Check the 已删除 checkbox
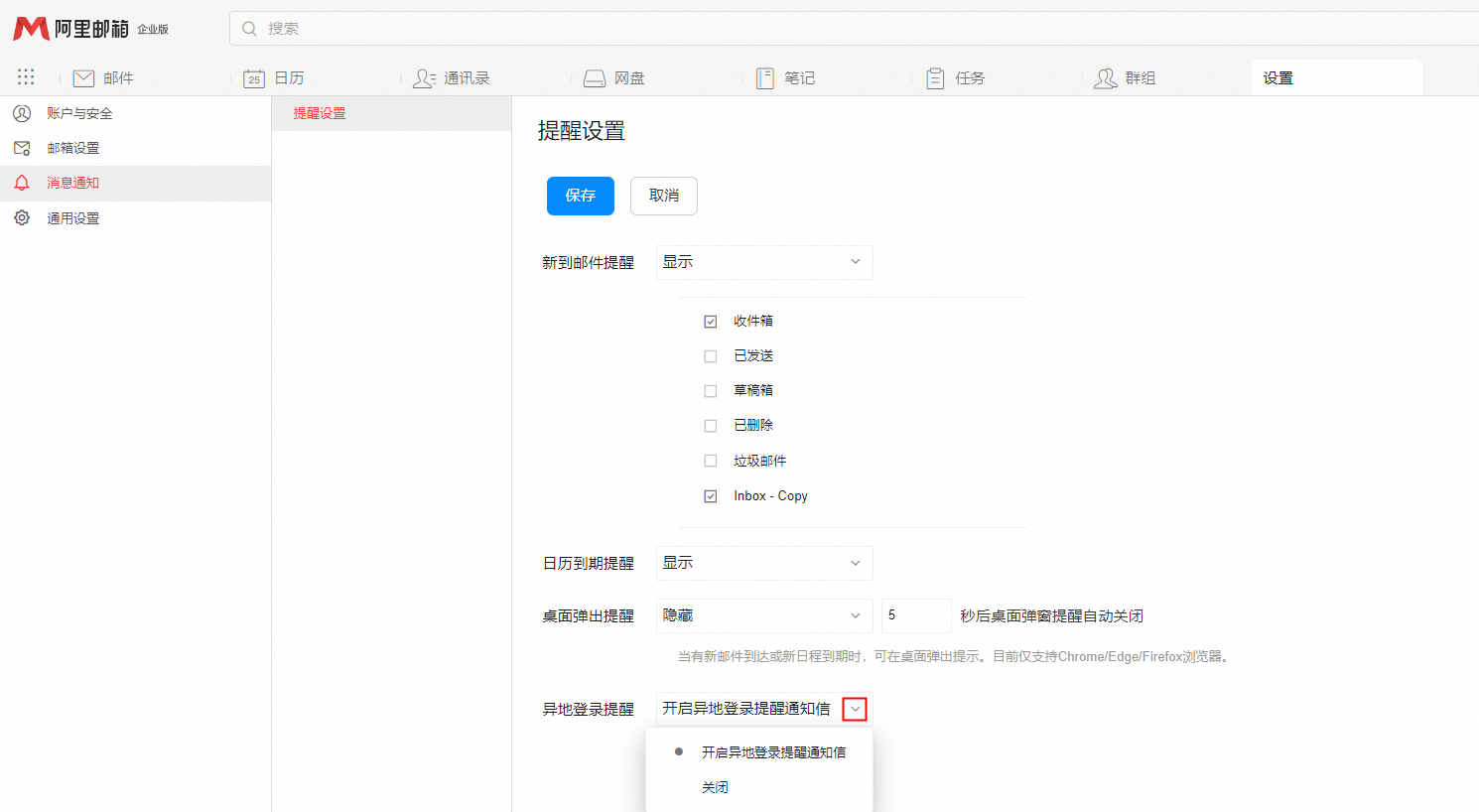This screenshot has height=812, width=1479. pyautogui.click(x=711, y=426)
